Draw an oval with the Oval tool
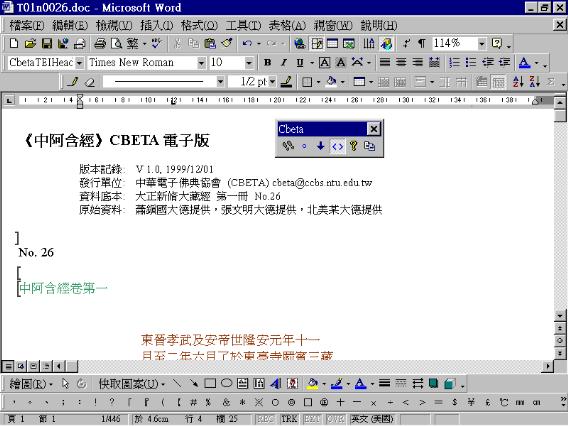 (x=227, y=383)
